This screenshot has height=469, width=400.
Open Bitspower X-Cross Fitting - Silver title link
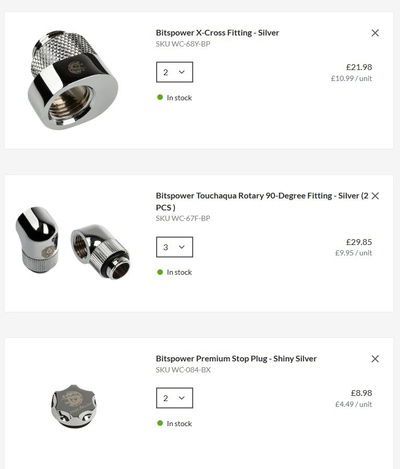click(217, 33)
